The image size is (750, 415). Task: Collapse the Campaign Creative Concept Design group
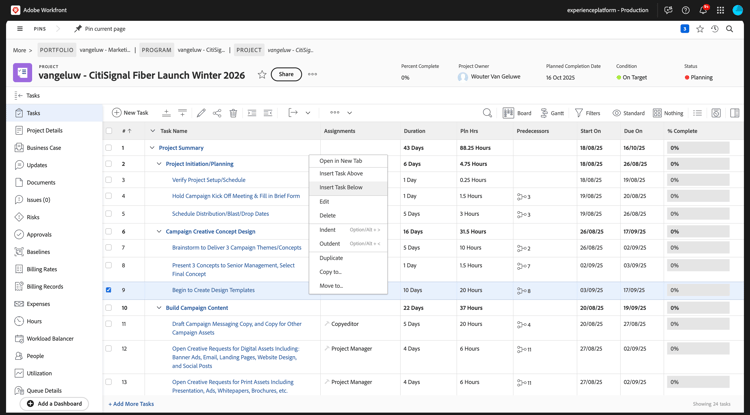point(159,231)
